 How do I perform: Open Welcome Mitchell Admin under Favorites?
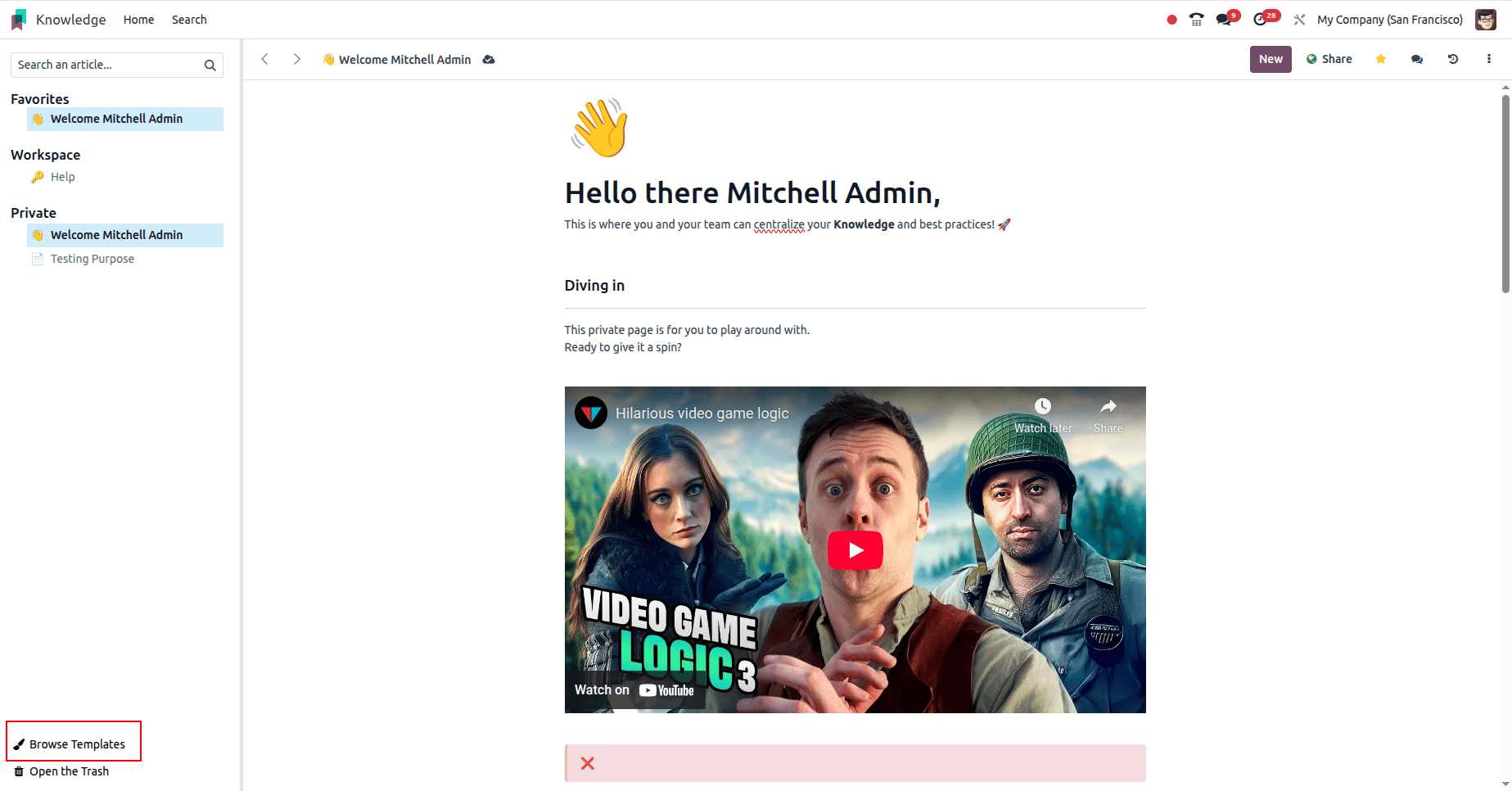(x=125, y=119)
